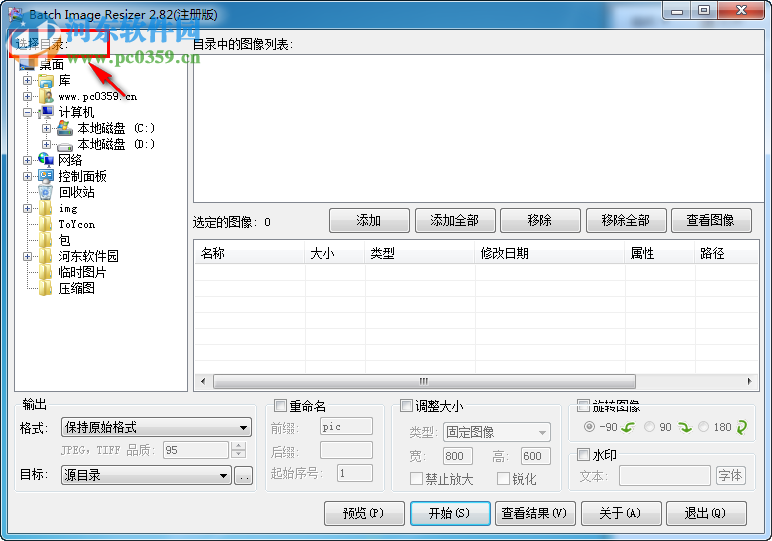Enable the 调整大小 resize checkbox

pyautogui.click(x=406, y=406)
